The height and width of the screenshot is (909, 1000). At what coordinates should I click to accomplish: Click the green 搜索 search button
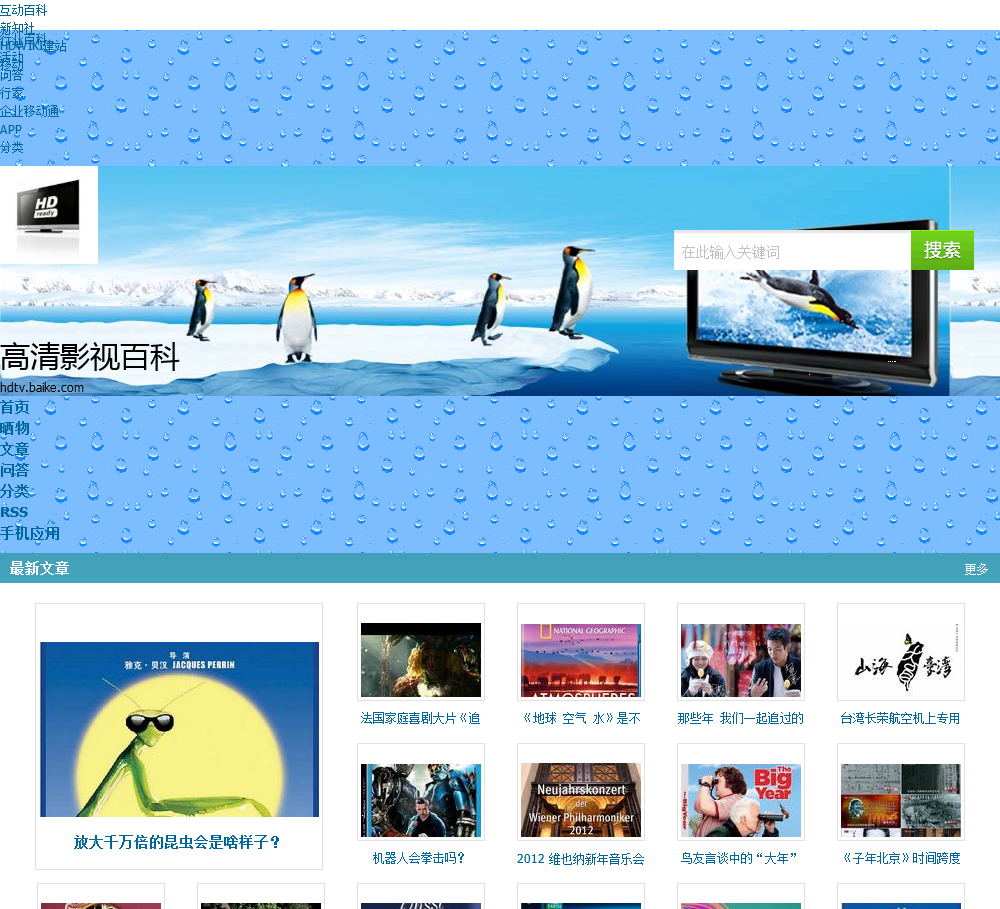(942, 250)
